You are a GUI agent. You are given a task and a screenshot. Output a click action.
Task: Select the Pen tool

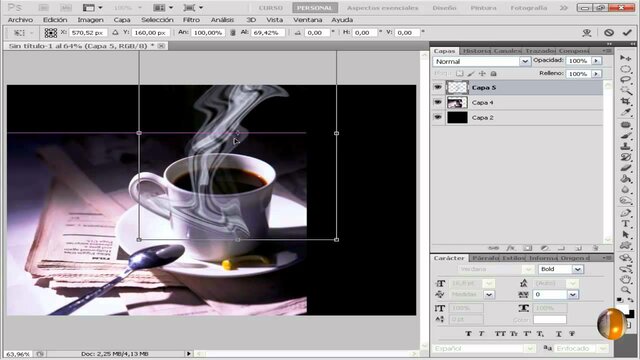[x=625, y=213]
